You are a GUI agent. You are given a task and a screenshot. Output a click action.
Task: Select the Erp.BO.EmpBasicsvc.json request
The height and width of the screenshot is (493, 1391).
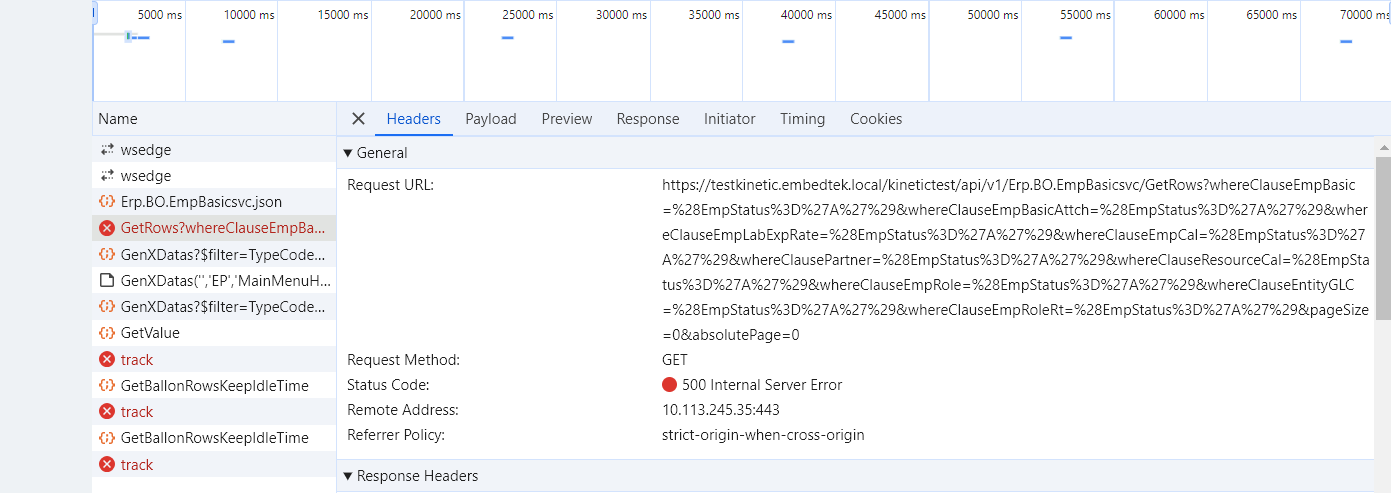pyautogui.click(x=214, y=202)
